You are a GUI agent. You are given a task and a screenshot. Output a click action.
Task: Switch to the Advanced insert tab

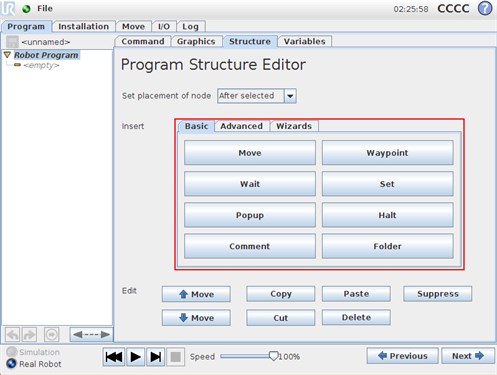pyautogui.click(x=241, y=126)
